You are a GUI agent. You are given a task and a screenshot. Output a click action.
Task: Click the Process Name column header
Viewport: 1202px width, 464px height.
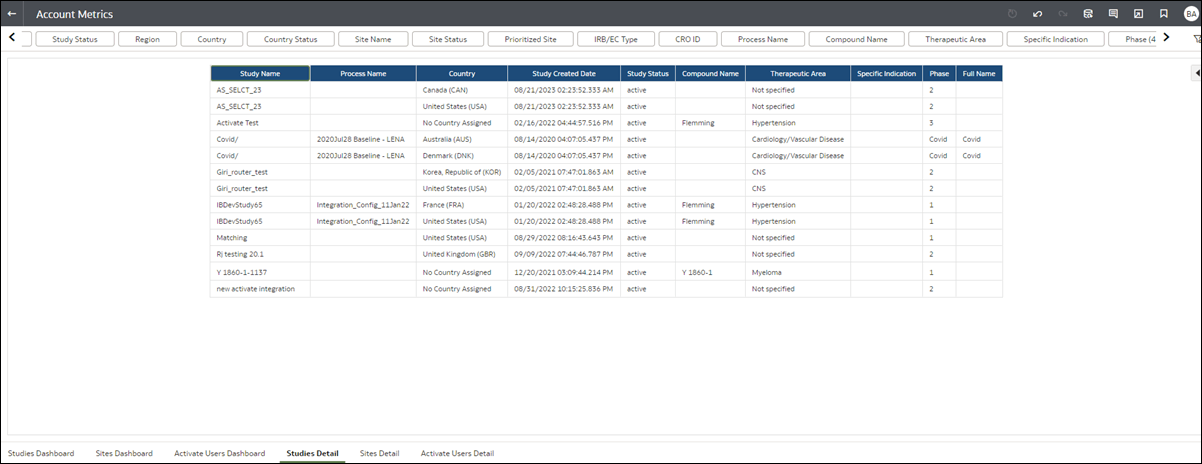coord(363,73)
